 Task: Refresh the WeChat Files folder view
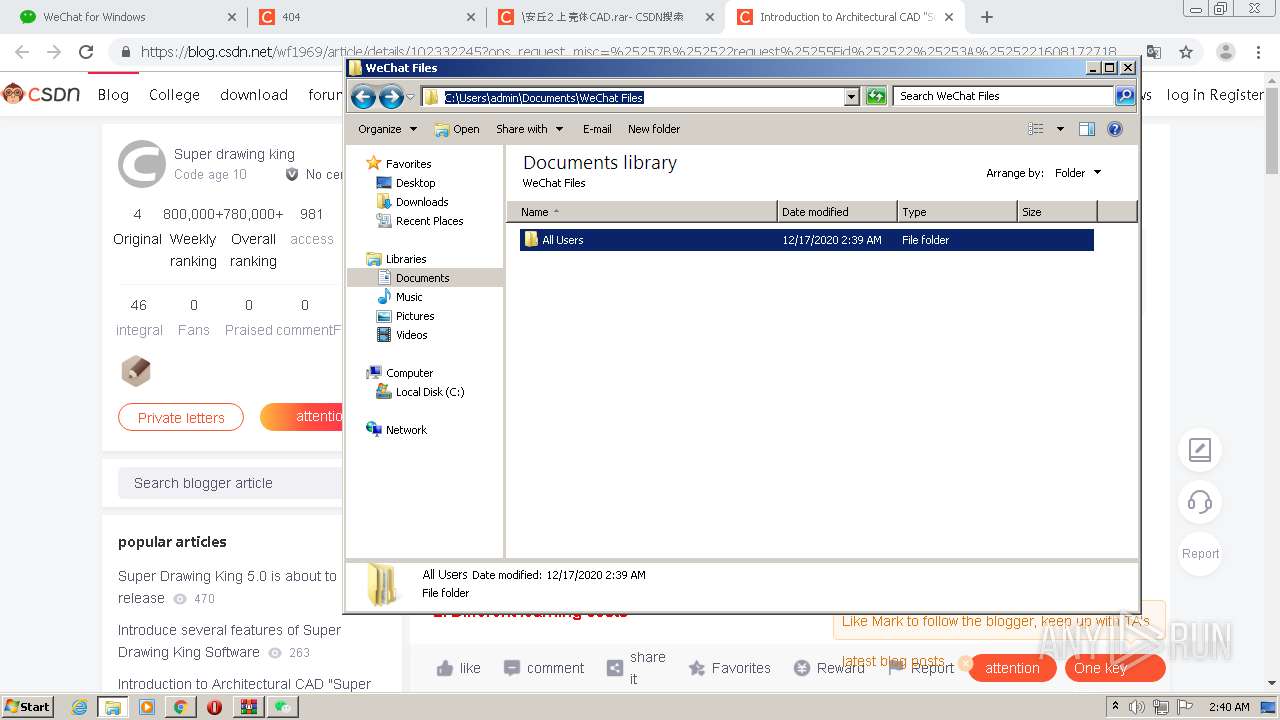tap(876, 96)
